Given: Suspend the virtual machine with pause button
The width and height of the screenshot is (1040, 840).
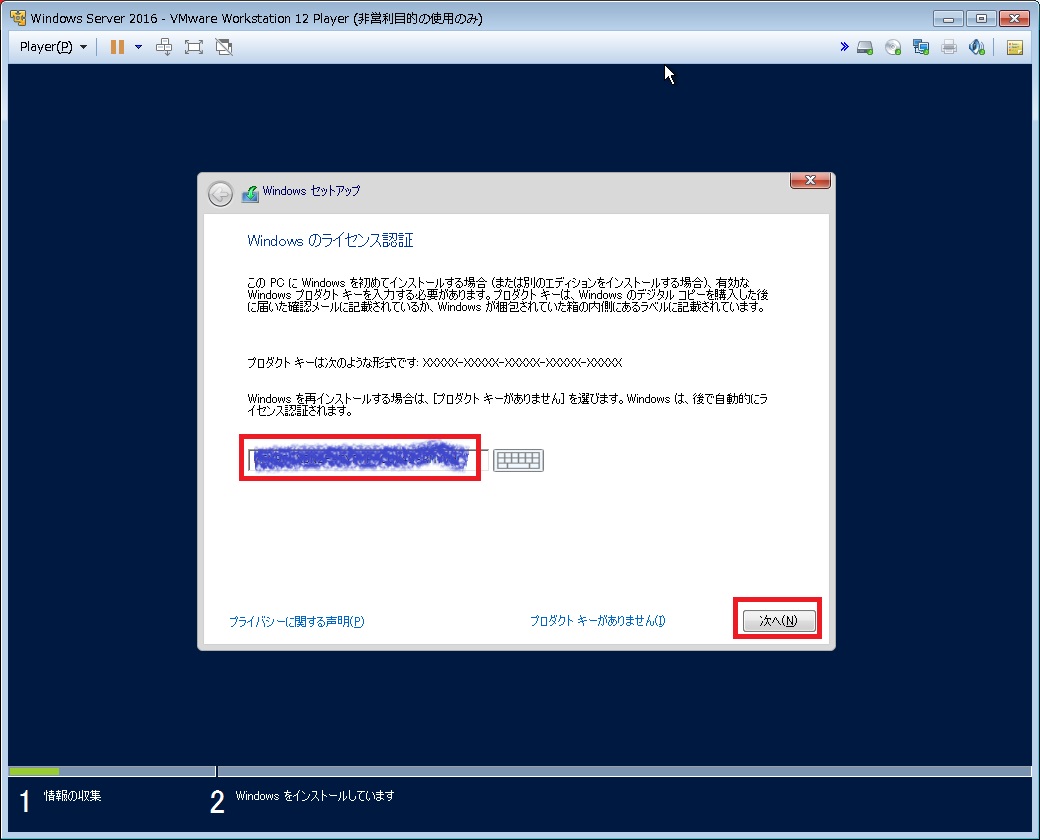Looking at the screenshot, I should pyautogui.click(x=117, y=46).
